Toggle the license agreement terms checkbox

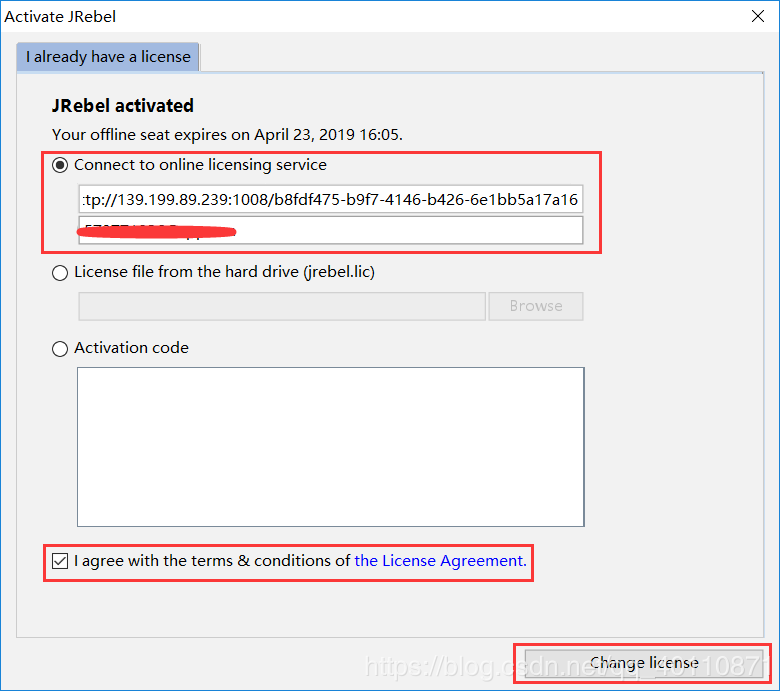[x=60, y=561]
